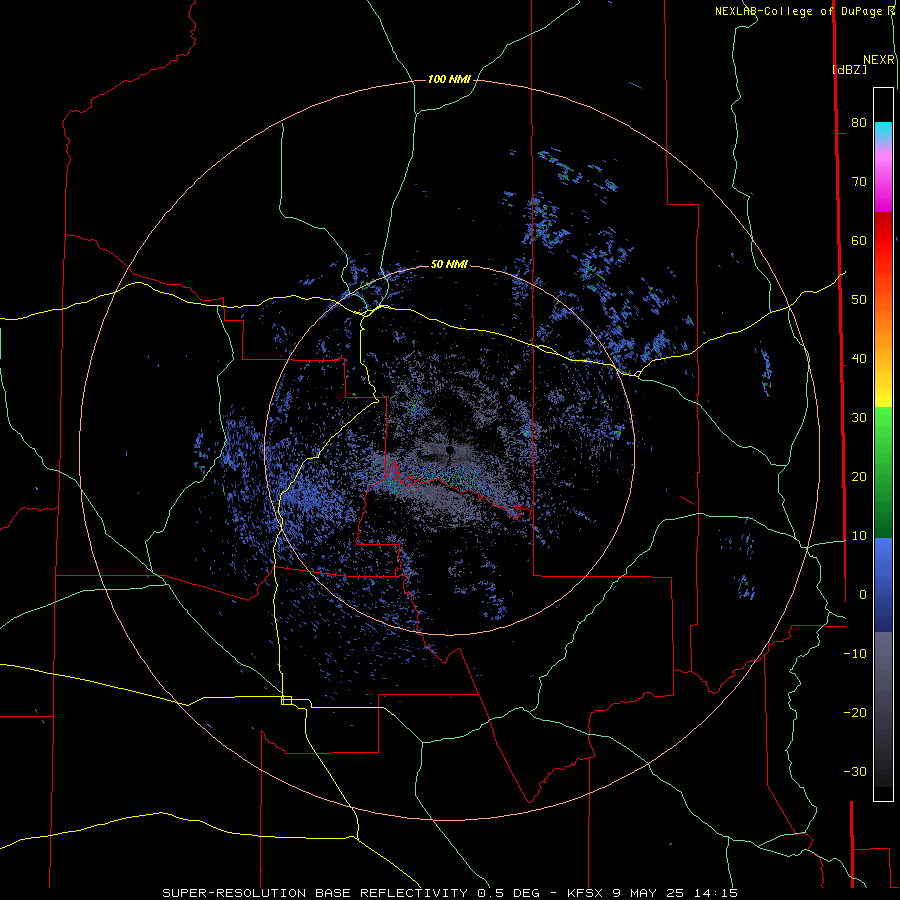
Task: Click the "40" value on the dBZ scale
Action: [x=859, y=359]
